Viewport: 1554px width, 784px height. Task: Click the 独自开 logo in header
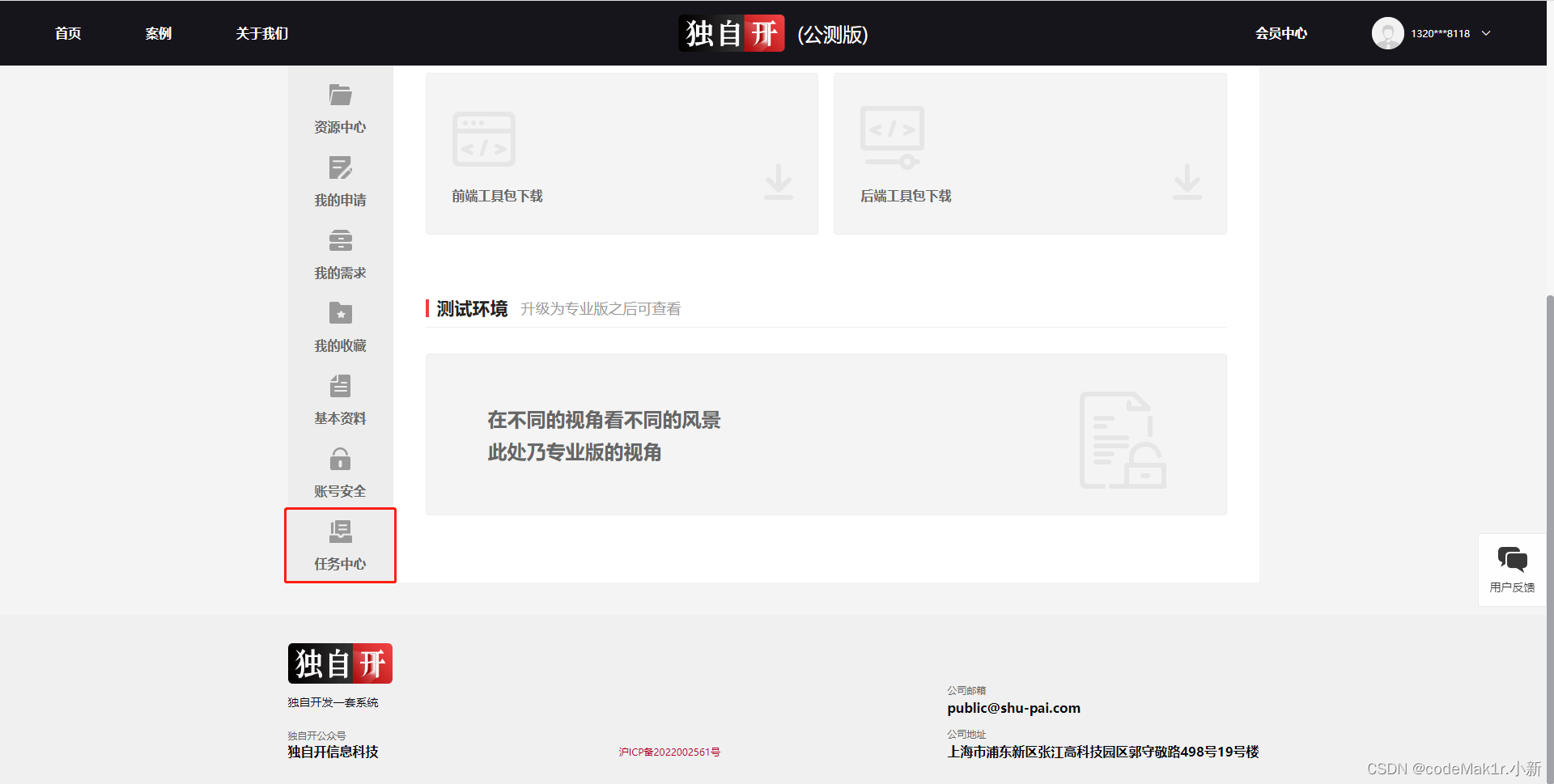[732, 33]
